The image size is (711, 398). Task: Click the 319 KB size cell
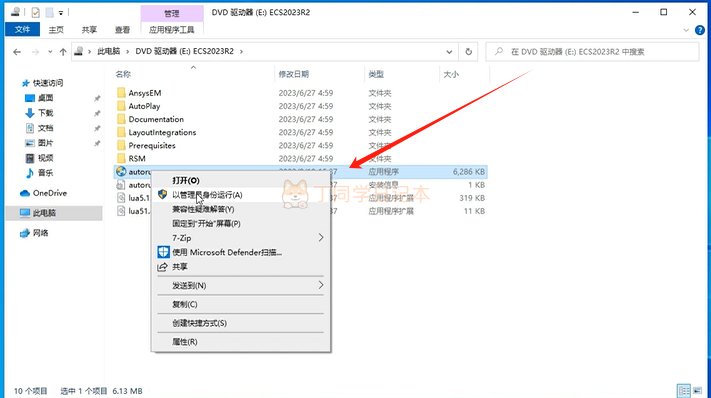point(472,198)
